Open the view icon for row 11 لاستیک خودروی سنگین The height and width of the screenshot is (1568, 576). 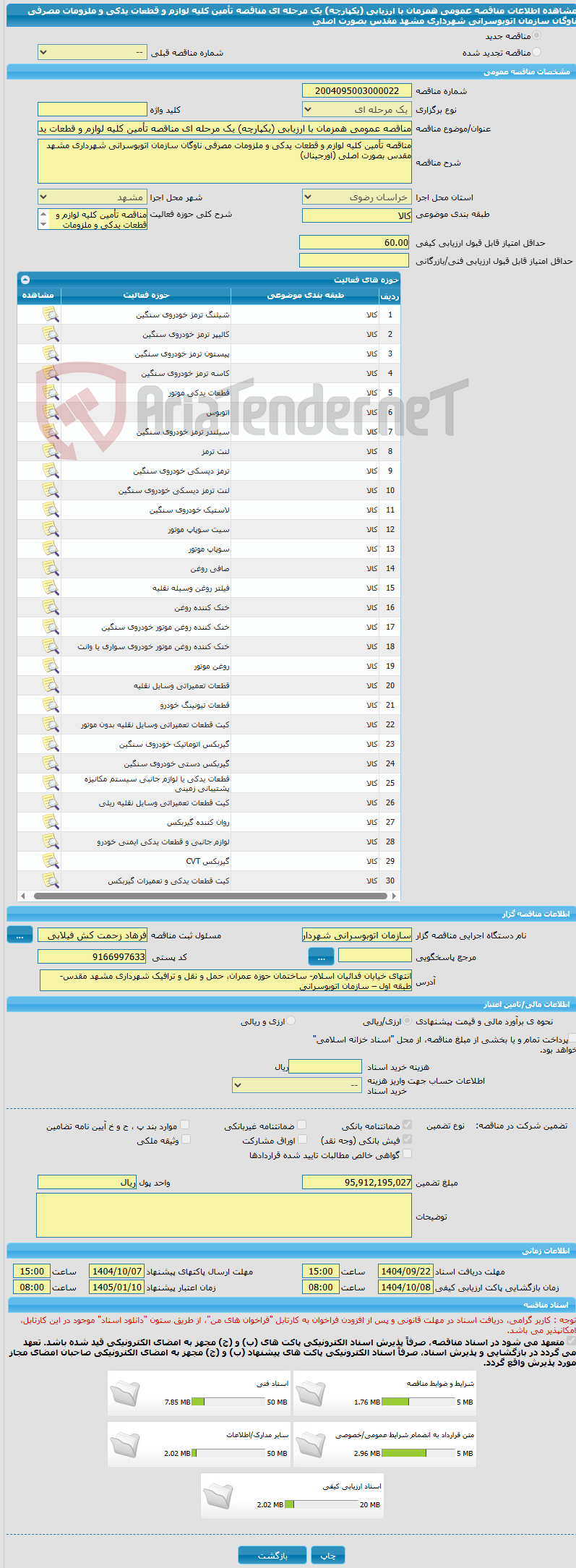point(50,510)
